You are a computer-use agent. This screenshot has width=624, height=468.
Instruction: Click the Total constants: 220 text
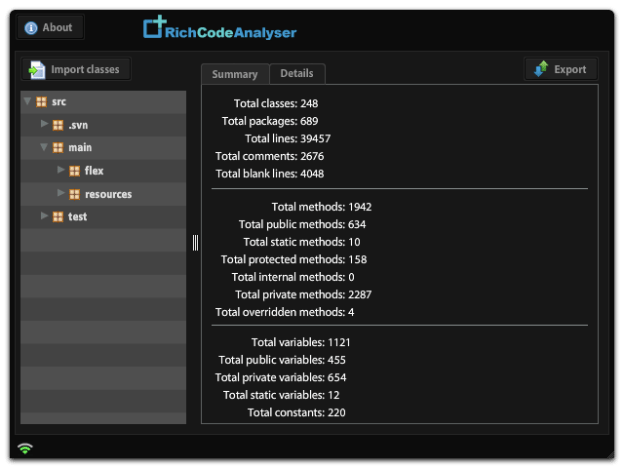tap(296, 412)
